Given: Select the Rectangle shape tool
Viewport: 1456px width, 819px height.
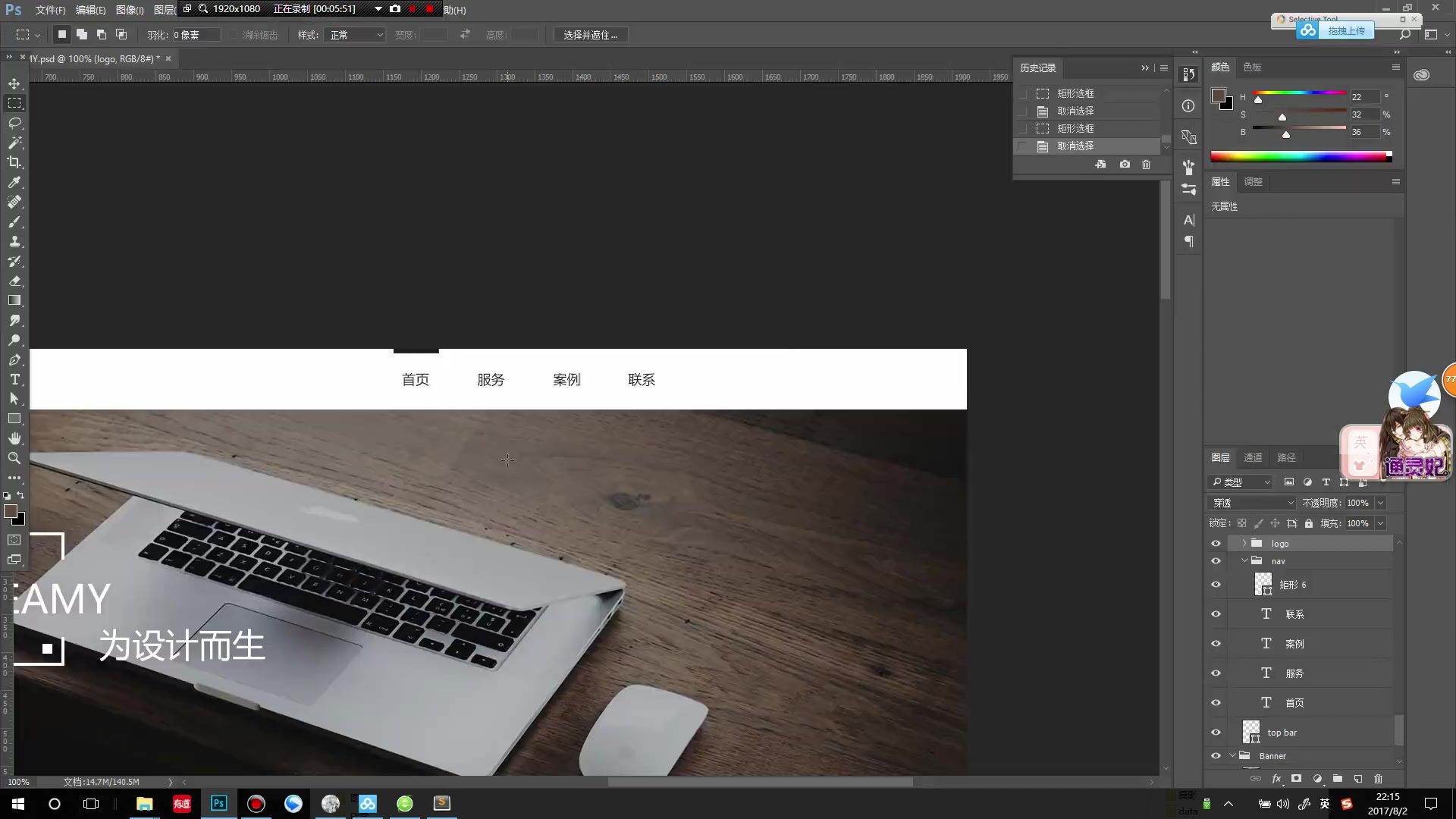Looking at the screenshot, I should (x=14, y=419).
